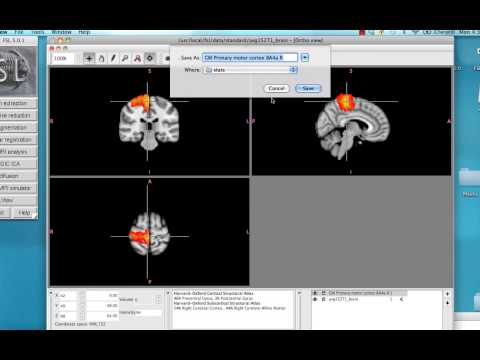The height and width of the screenshot is (360, 480).
Task: Open the Where folder dropdown
Action: (x=250, y=70)
